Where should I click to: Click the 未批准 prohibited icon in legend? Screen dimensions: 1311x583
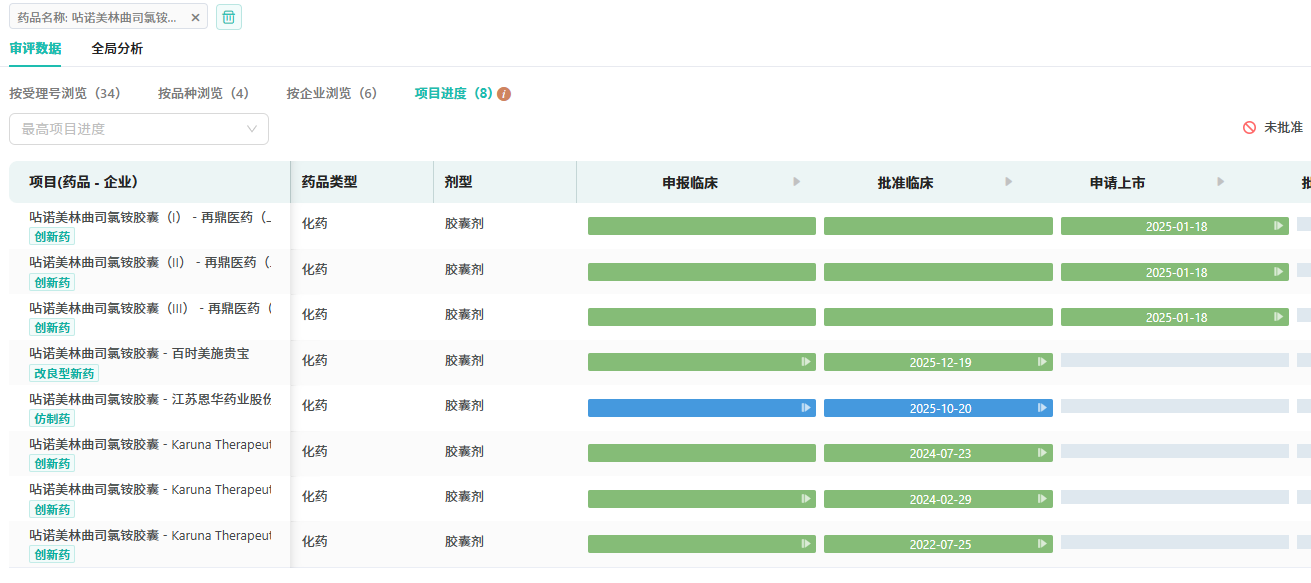1249,128
